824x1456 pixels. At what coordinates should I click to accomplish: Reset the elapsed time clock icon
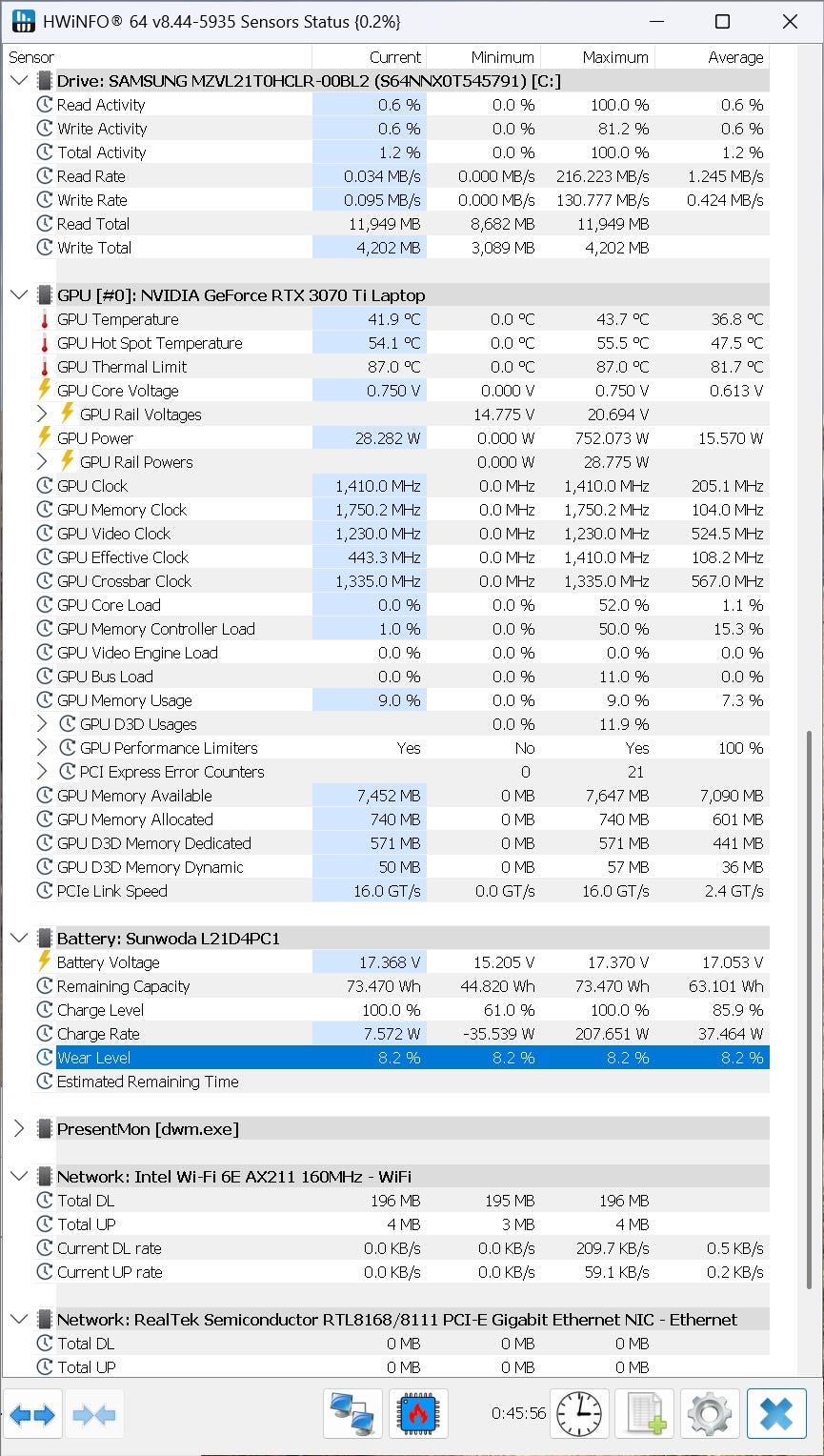[579, 1414]
